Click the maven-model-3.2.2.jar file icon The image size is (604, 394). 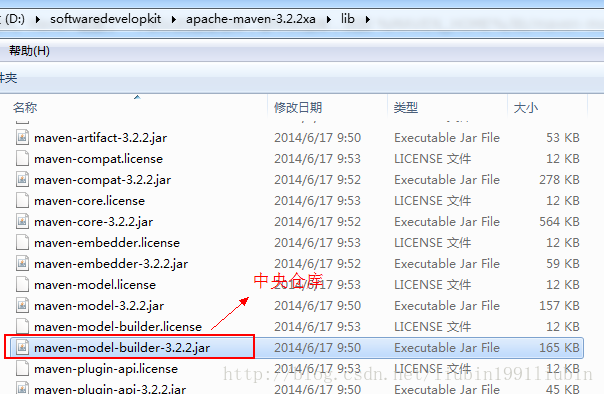(22, 305)
